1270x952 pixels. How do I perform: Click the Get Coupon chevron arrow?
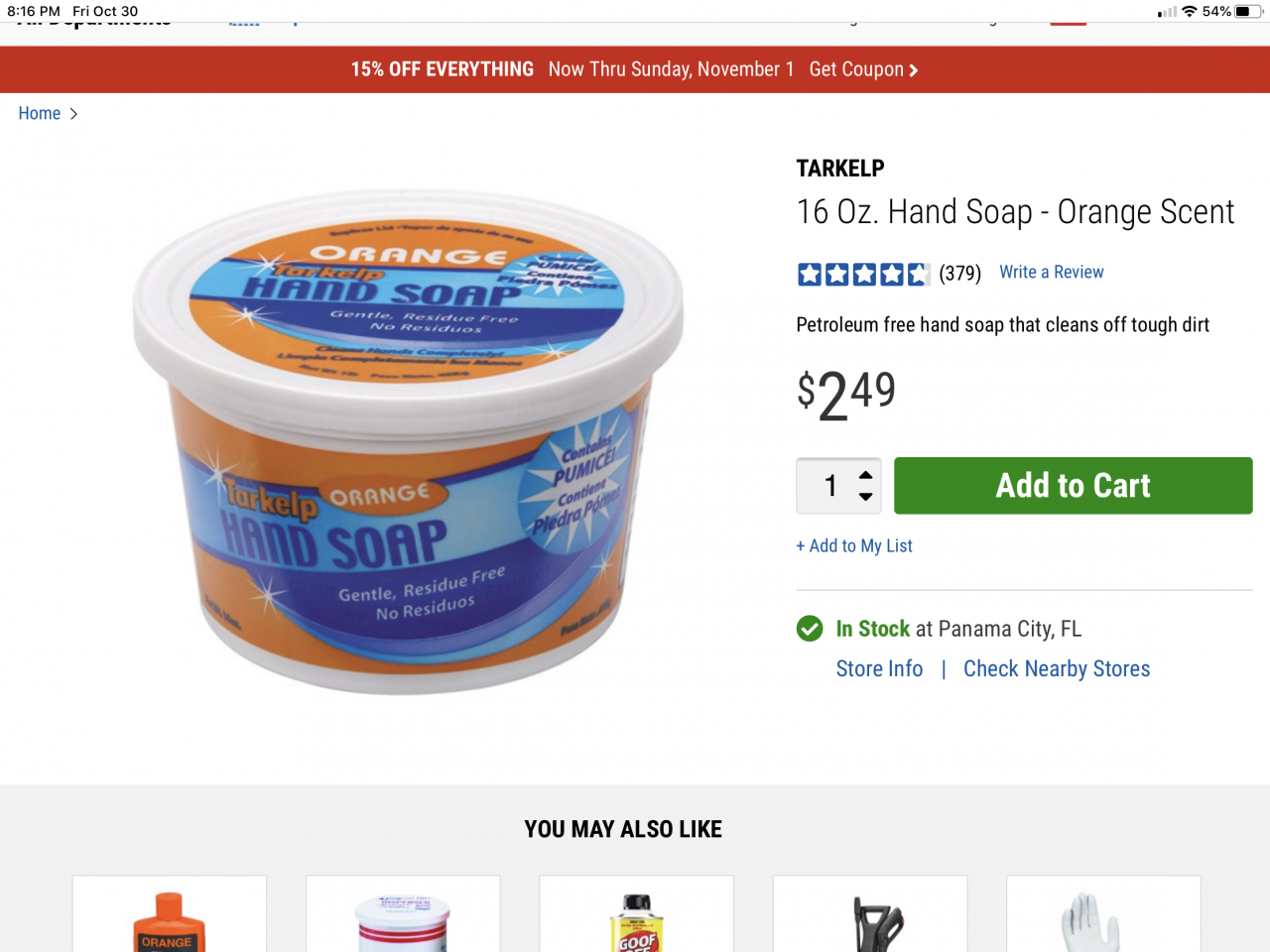point(914,70)
